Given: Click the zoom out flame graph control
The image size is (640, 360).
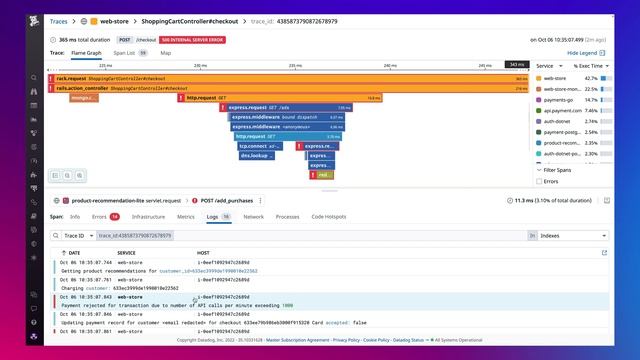Looking at the screenshot, I should 67,176.
